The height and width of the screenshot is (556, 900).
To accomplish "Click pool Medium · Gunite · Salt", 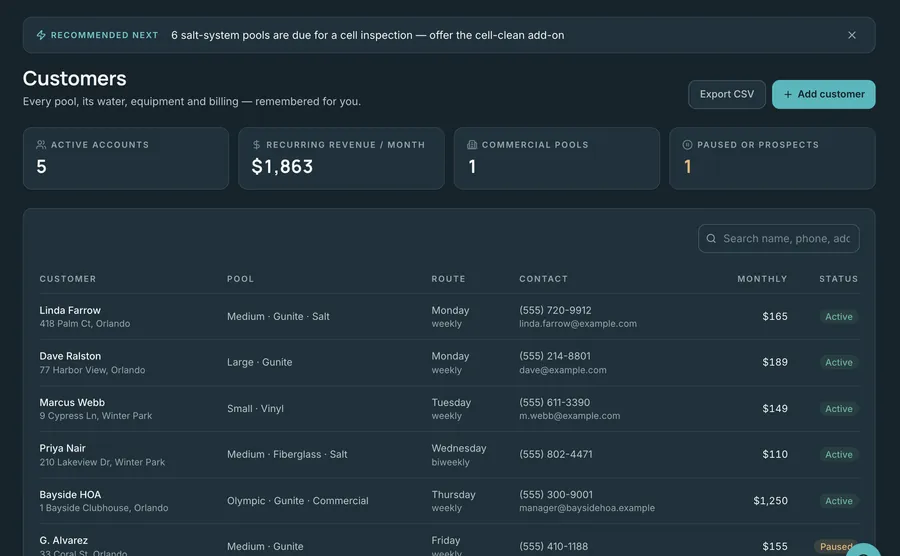I will coord(278,317).
